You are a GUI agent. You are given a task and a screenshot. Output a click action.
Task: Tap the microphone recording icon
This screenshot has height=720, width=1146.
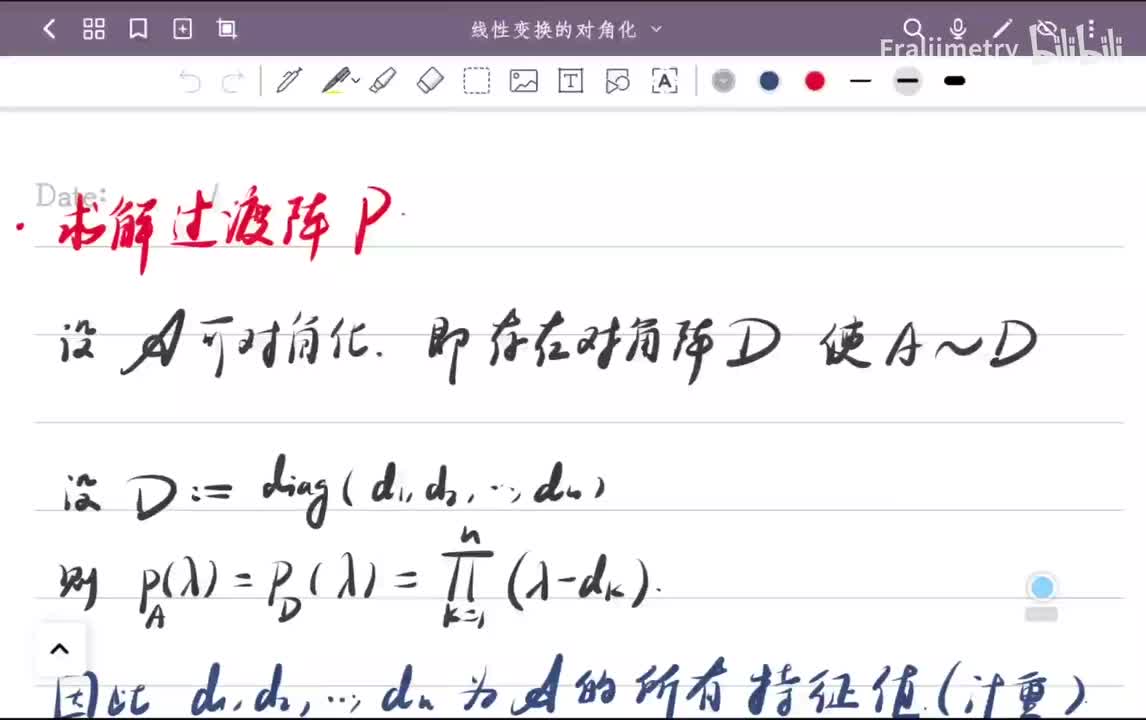[x=958, y=29]
